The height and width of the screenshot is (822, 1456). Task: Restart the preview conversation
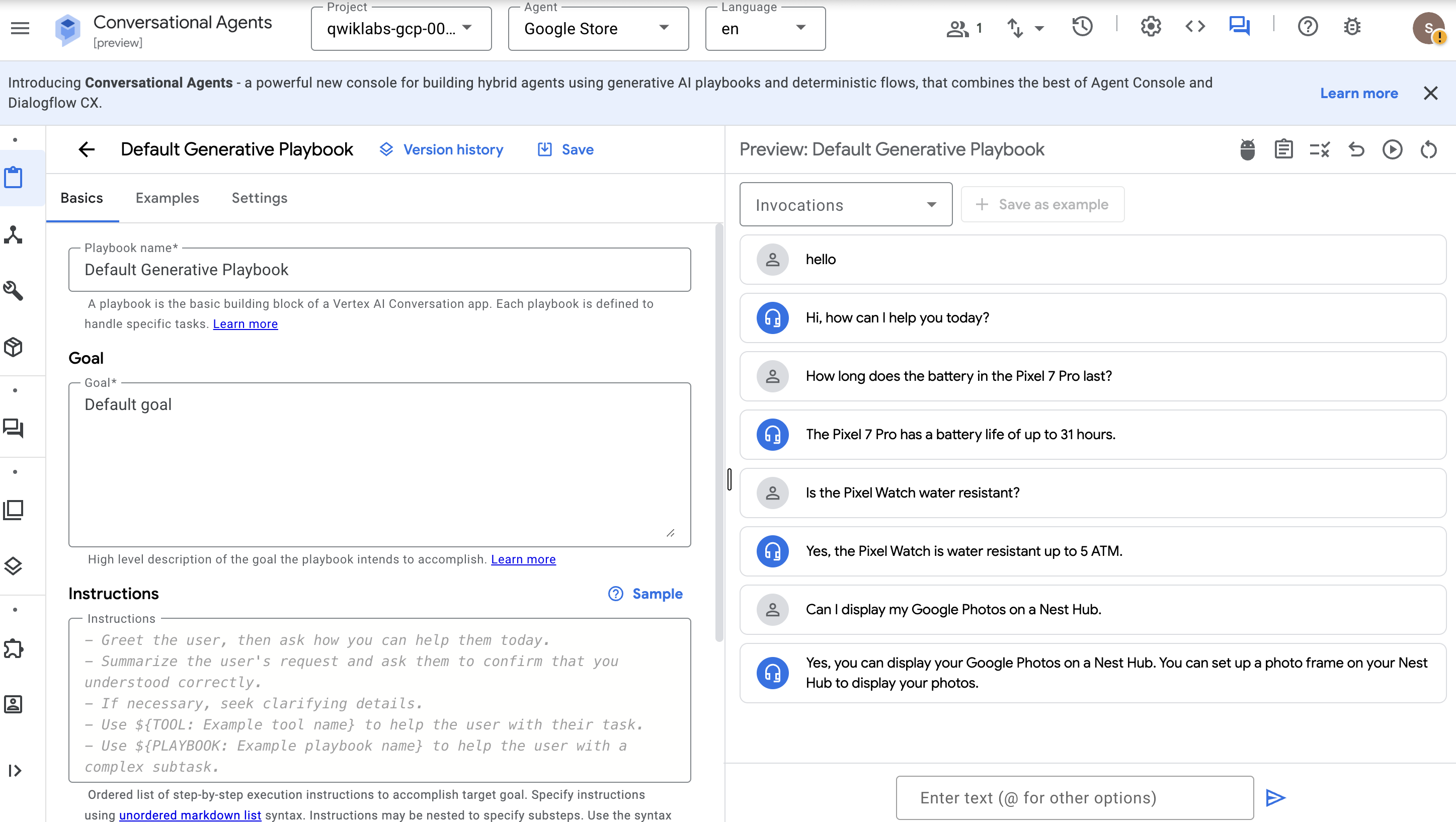coord(1428,149)
